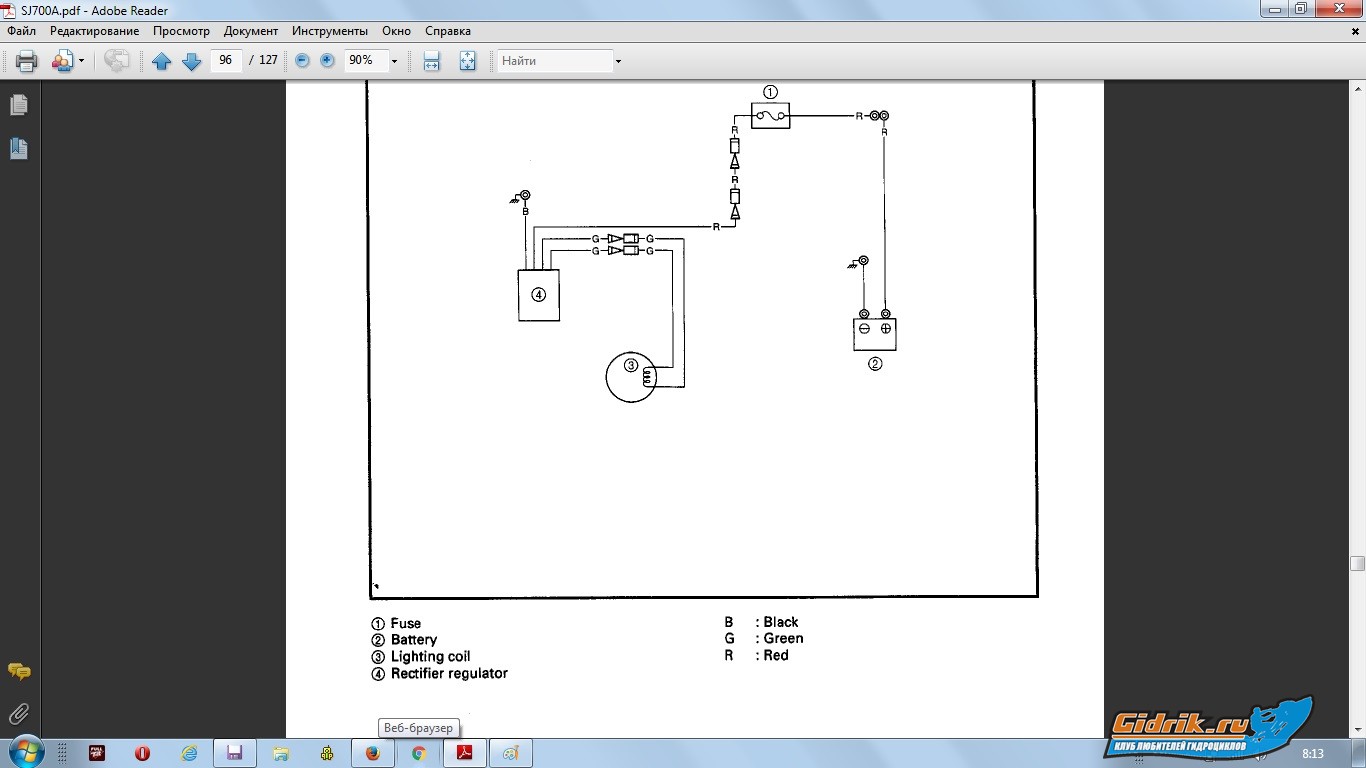Image resolution: width=1366 pixels, height=768 pixels.
Task: Click the zoom in plus button
Action: tap(327, 61)
